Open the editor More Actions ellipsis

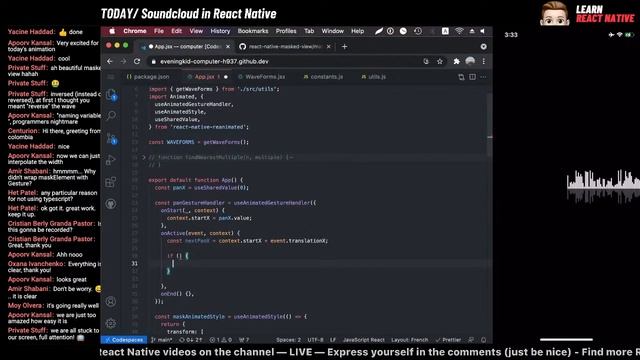(483, 77)
